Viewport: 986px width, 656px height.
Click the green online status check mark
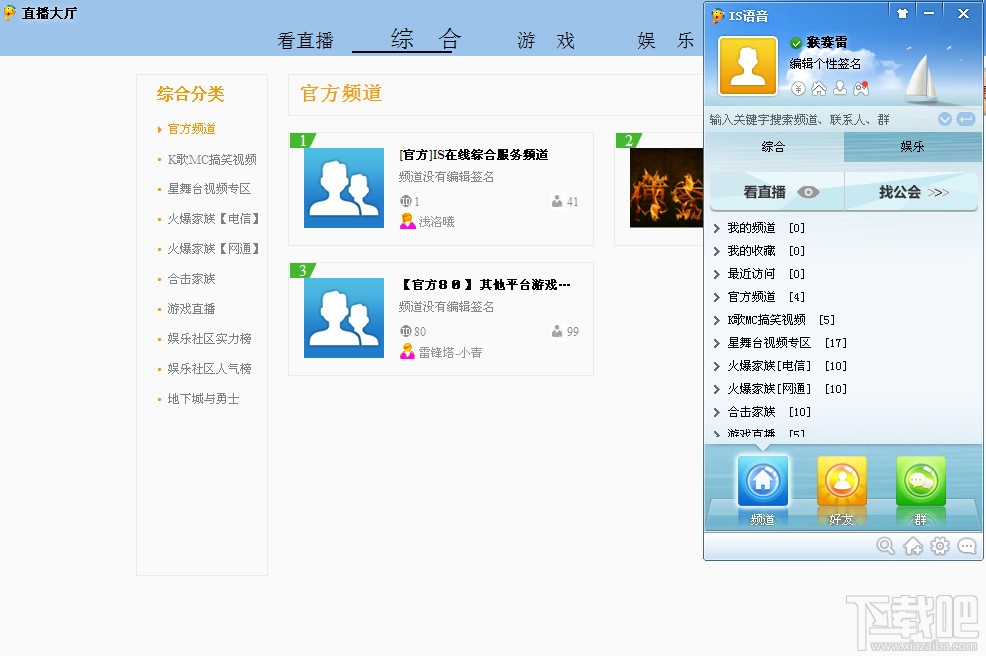point(796,43)
